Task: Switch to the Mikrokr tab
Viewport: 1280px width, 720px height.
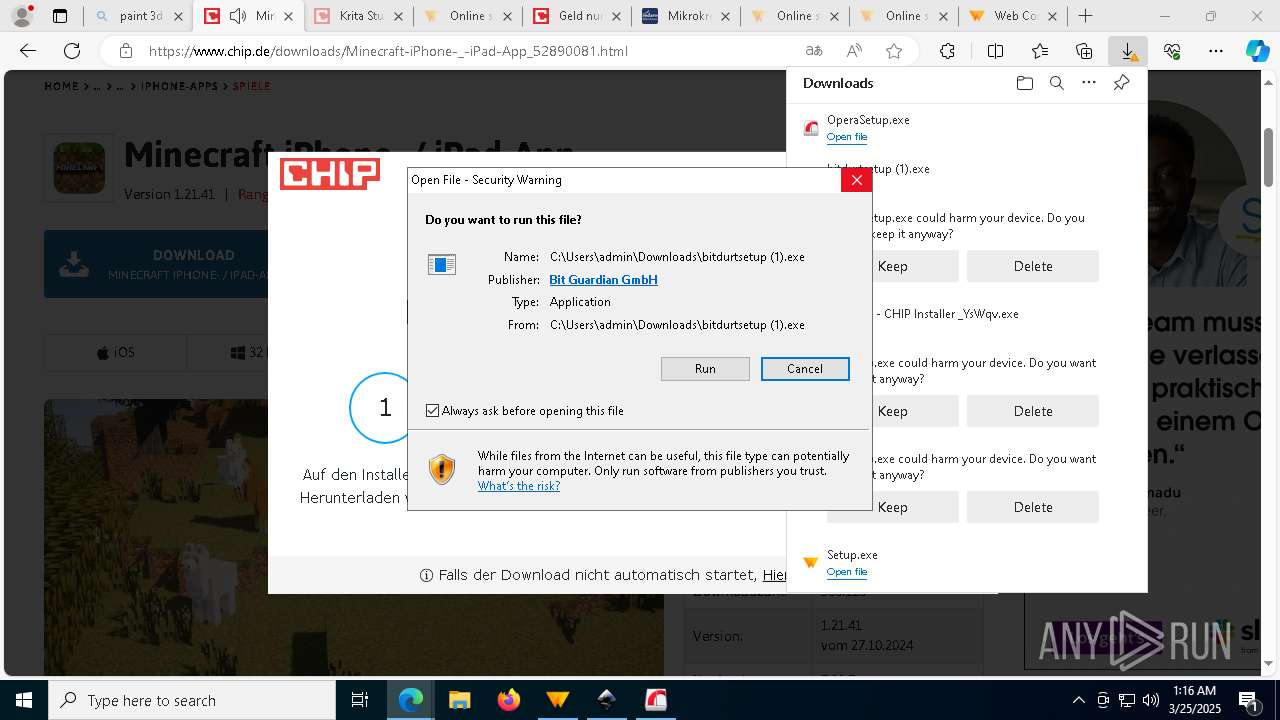Action: [x=687, y=16]
